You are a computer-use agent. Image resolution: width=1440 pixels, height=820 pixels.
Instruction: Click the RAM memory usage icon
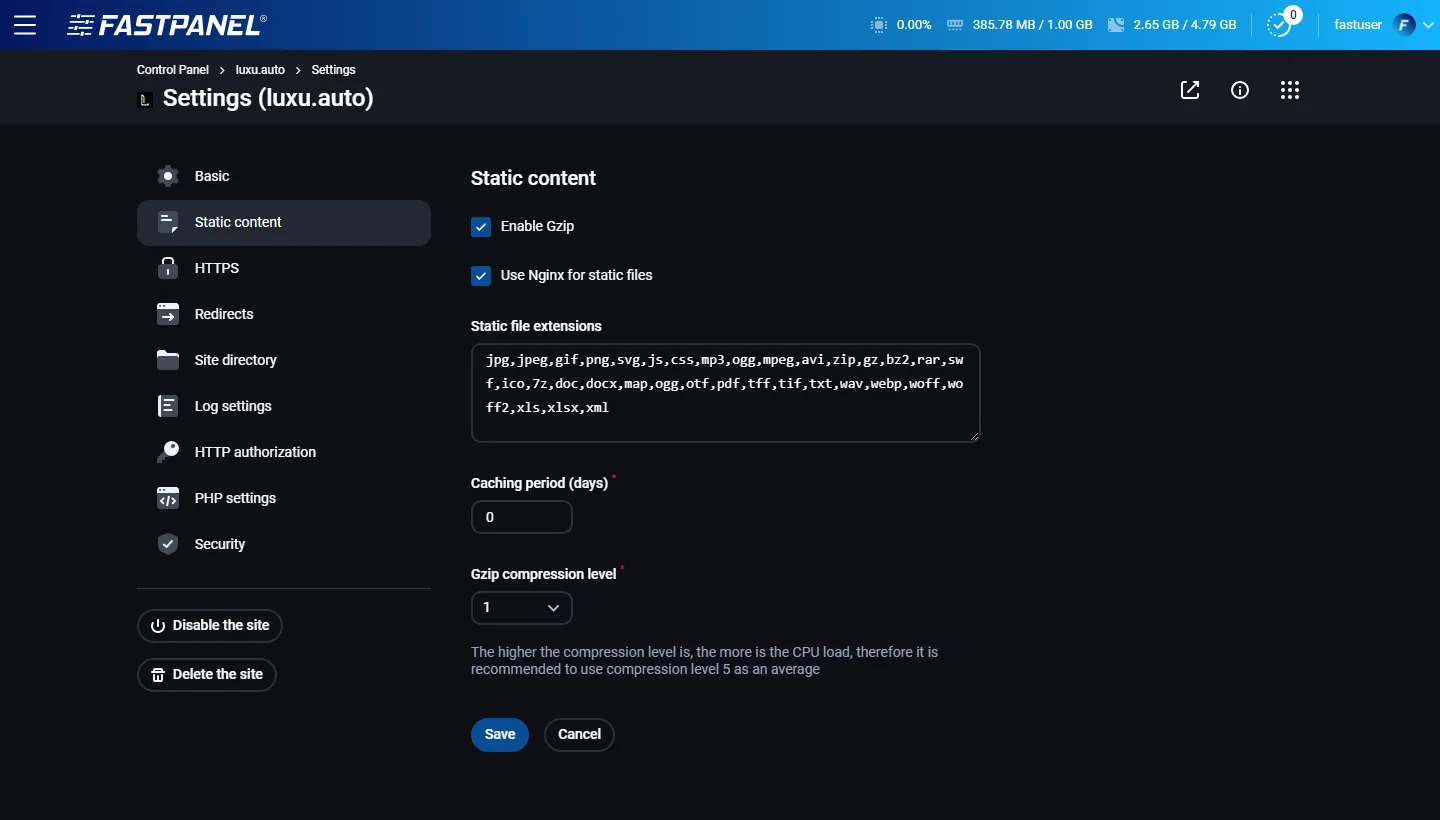point(954,25)
